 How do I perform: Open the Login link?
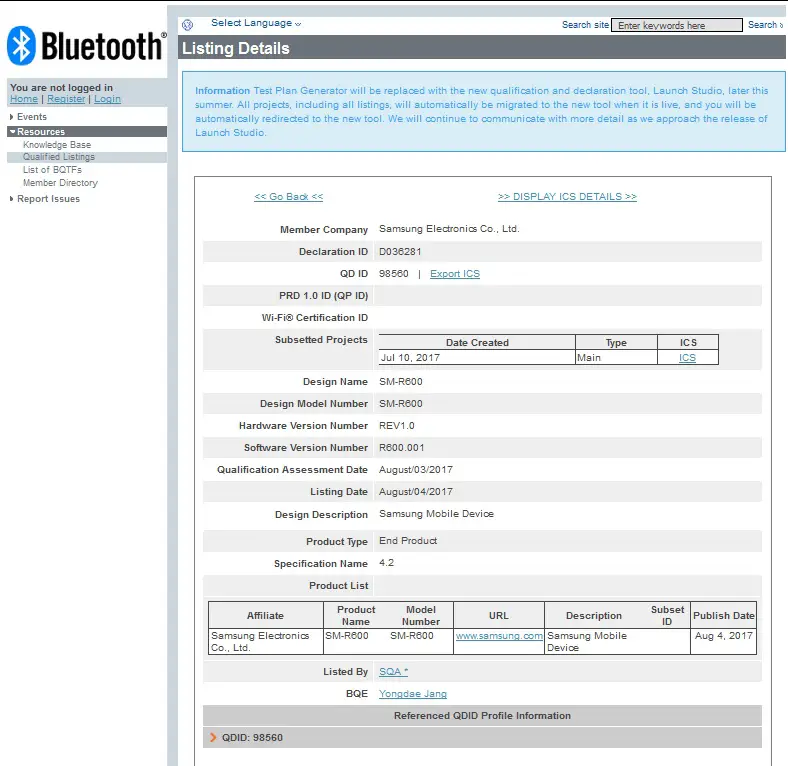(107, 99)
